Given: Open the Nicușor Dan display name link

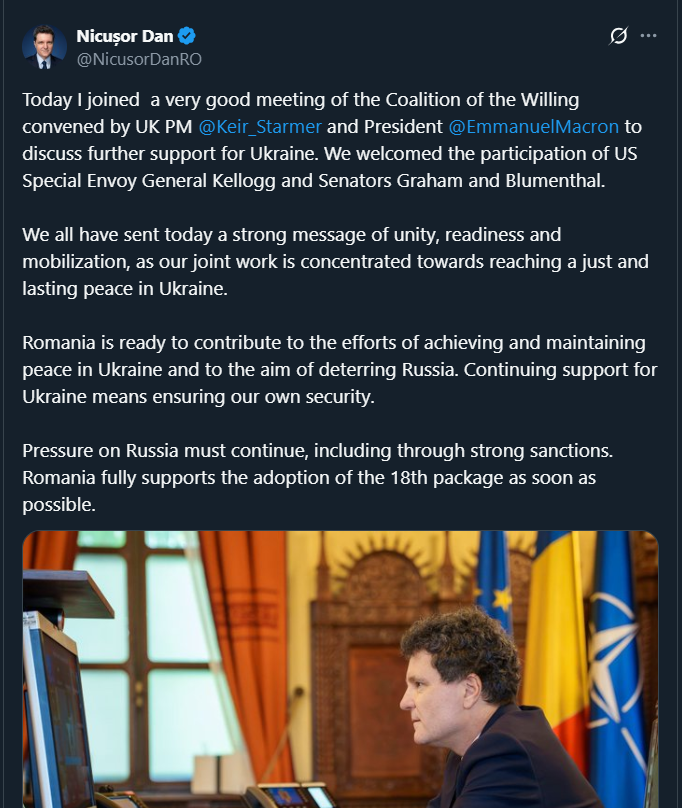Looking at the screenshot, I should coord(125,36).
